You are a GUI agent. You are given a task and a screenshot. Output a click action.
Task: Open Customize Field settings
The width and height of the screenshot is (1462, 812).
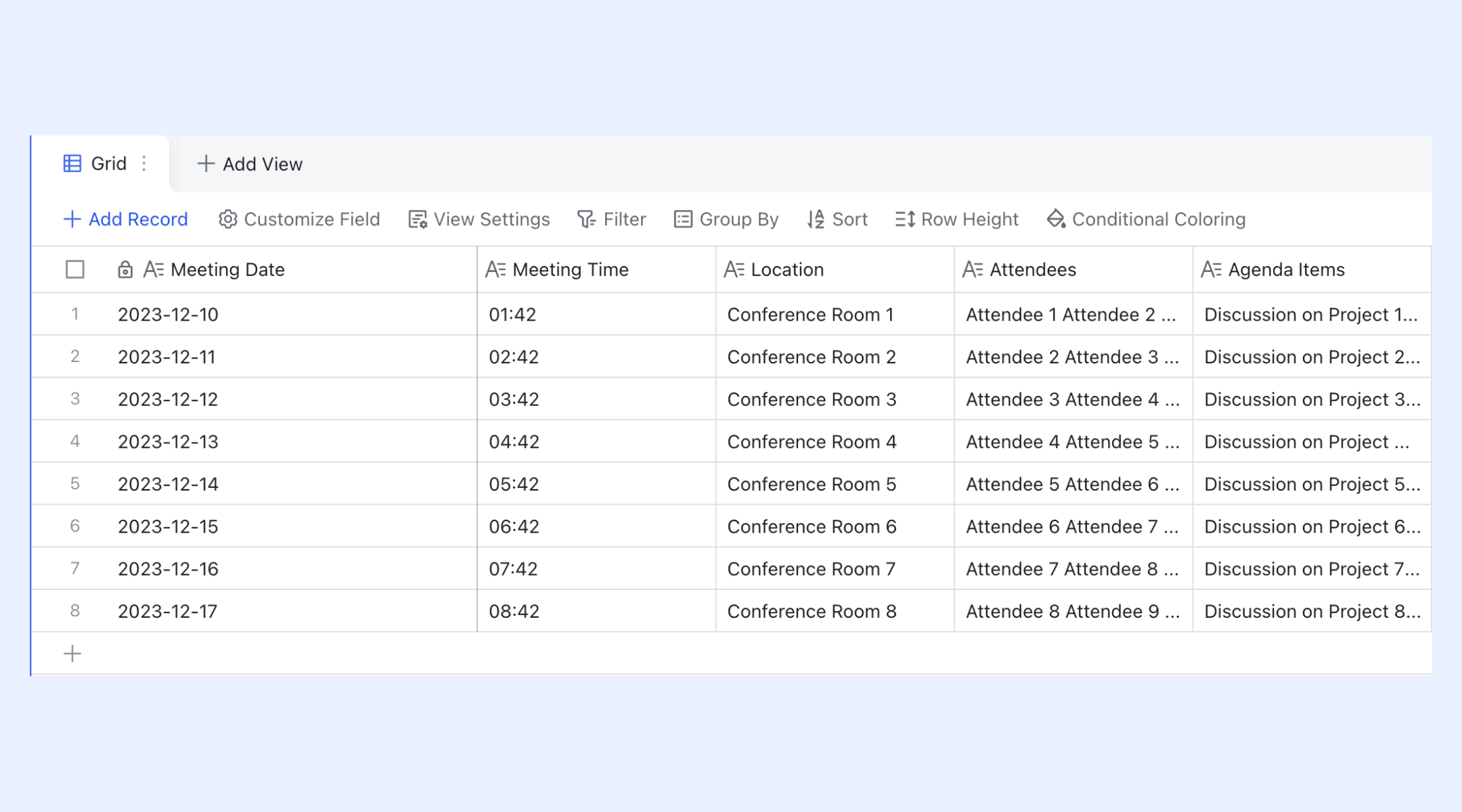[x=299, y=219]
